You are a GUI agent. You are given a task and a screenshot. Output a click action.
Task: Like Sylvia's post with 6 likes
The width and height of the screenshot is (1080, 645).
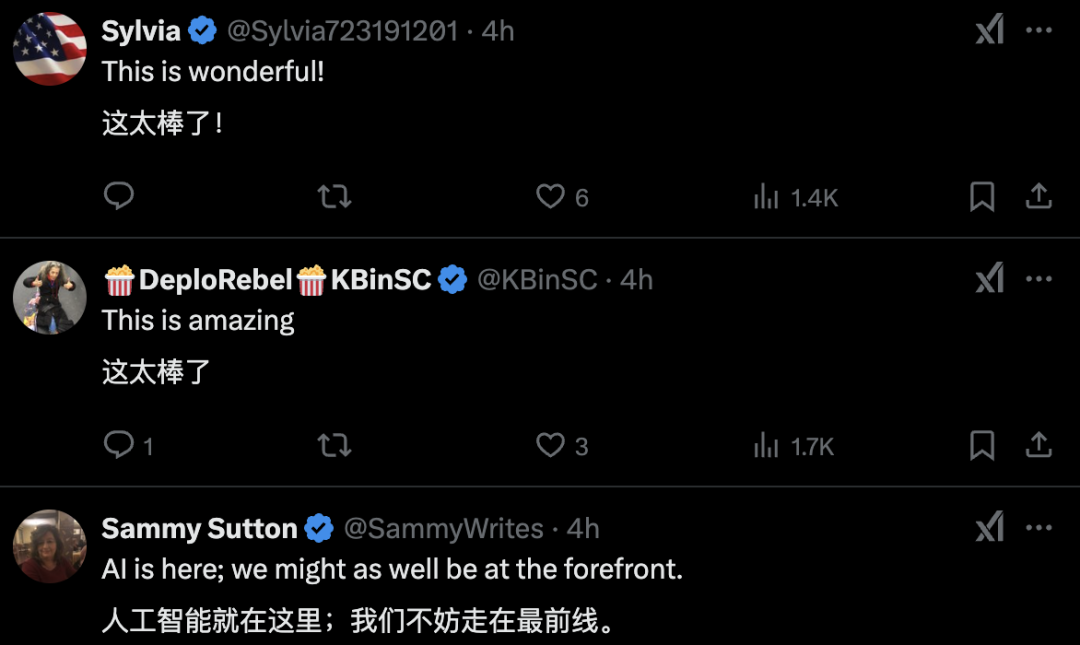click(551, 196)
